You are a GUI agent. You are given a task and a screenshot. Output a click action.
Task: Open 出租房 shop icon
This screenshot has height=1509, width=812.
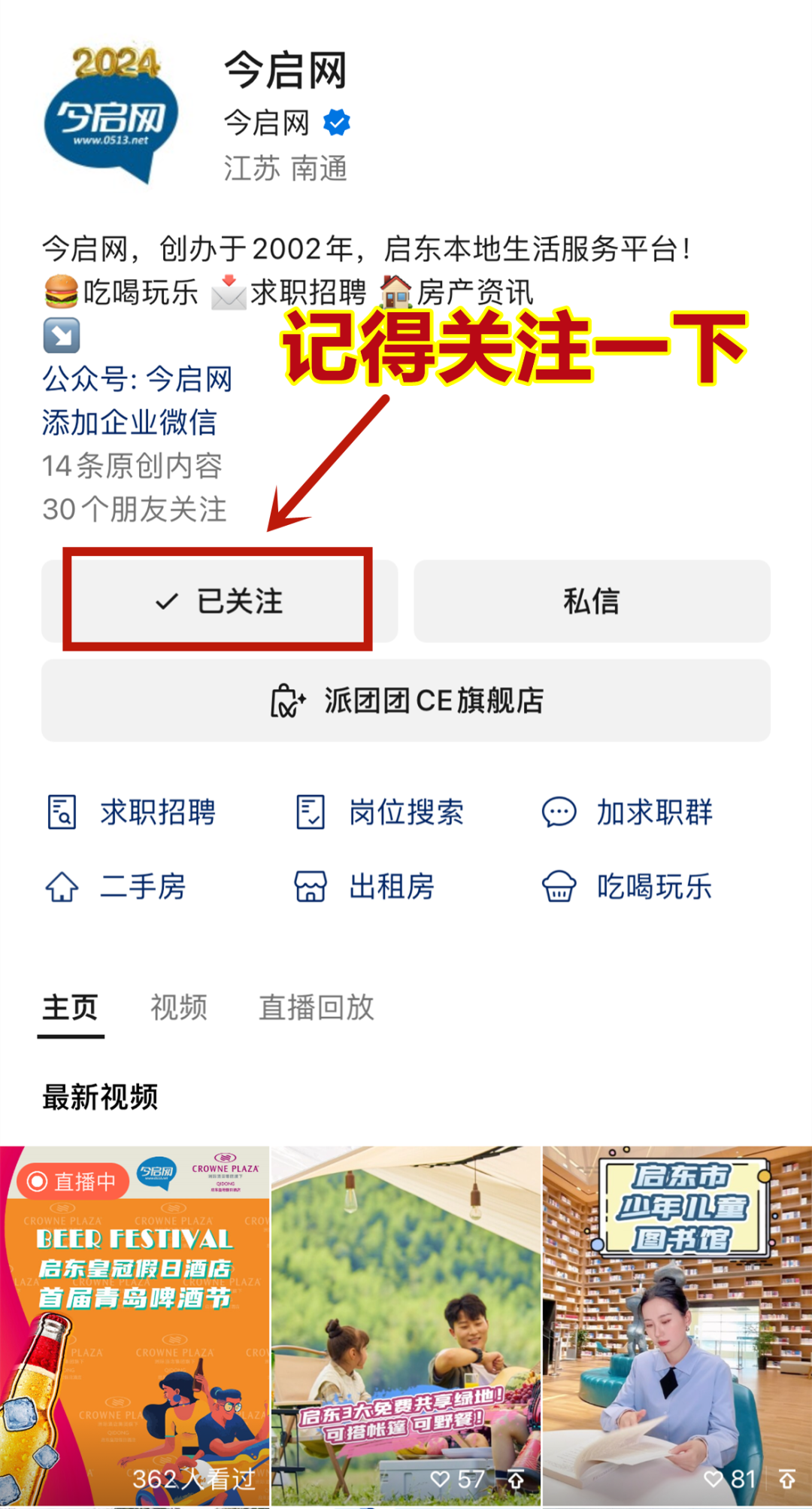pos(310,887)
